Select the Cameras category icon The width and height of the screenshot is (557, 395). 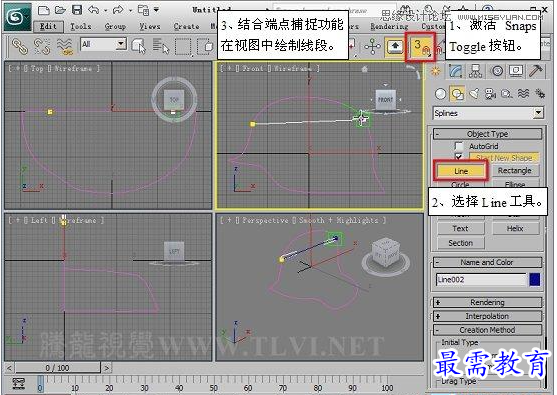click(x=491, y=94)
